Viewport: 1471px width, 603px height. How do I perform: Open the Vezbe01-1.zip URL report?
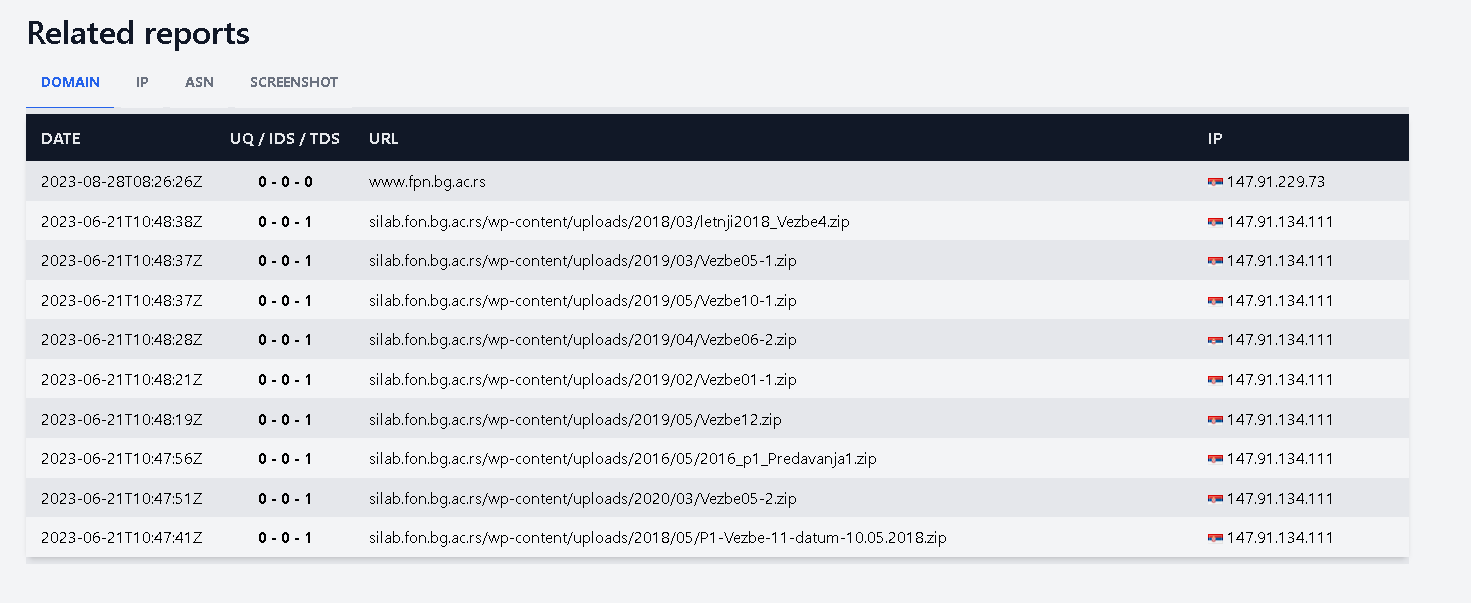pyautogui.click(x=583, y=380)
